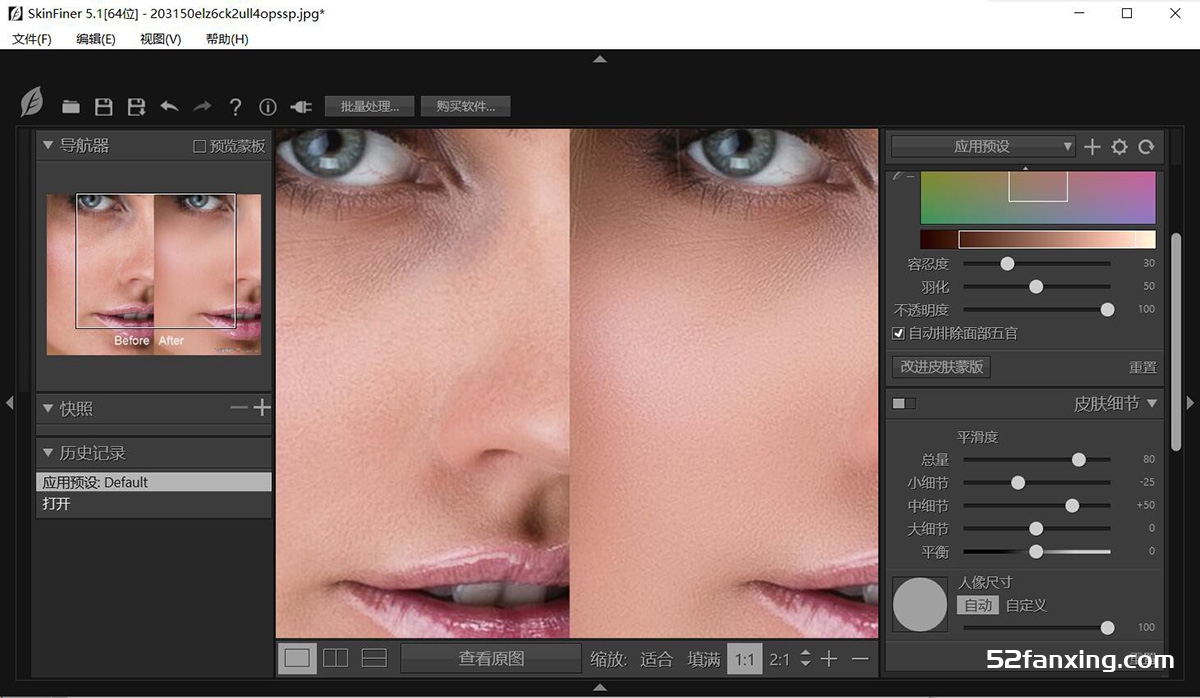The height and width of the screenshot is (698, 1200).
Task: Switch to side-by-side split view layout
Action: pos(336,658)
